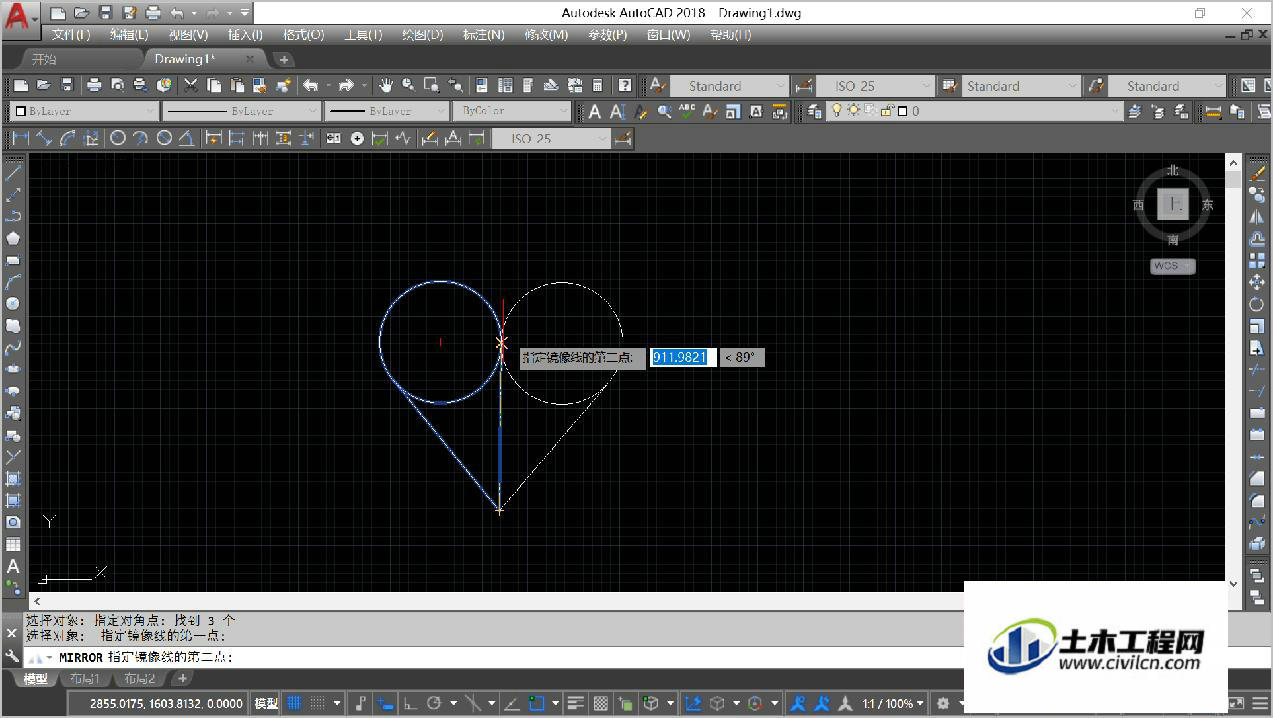Viewport: 1273px width, 718px height.
Task: Select the Aligned dimension tool
Action: (44, 138)
